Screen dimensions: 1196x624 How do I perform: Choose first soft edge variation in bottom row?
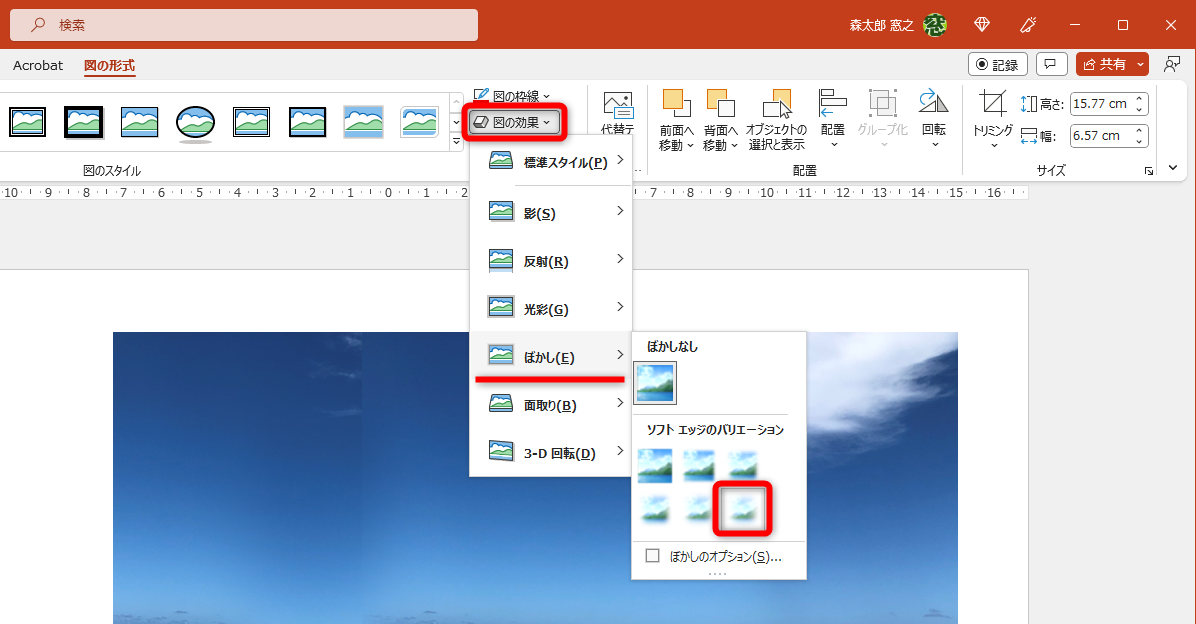coord(655,508)
